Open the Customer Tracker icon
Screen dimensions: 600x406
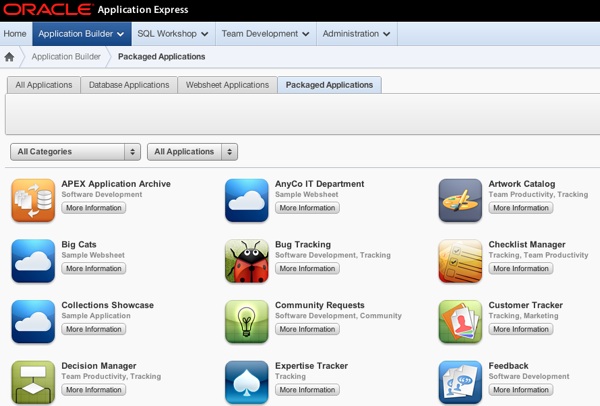click(460, 322)
